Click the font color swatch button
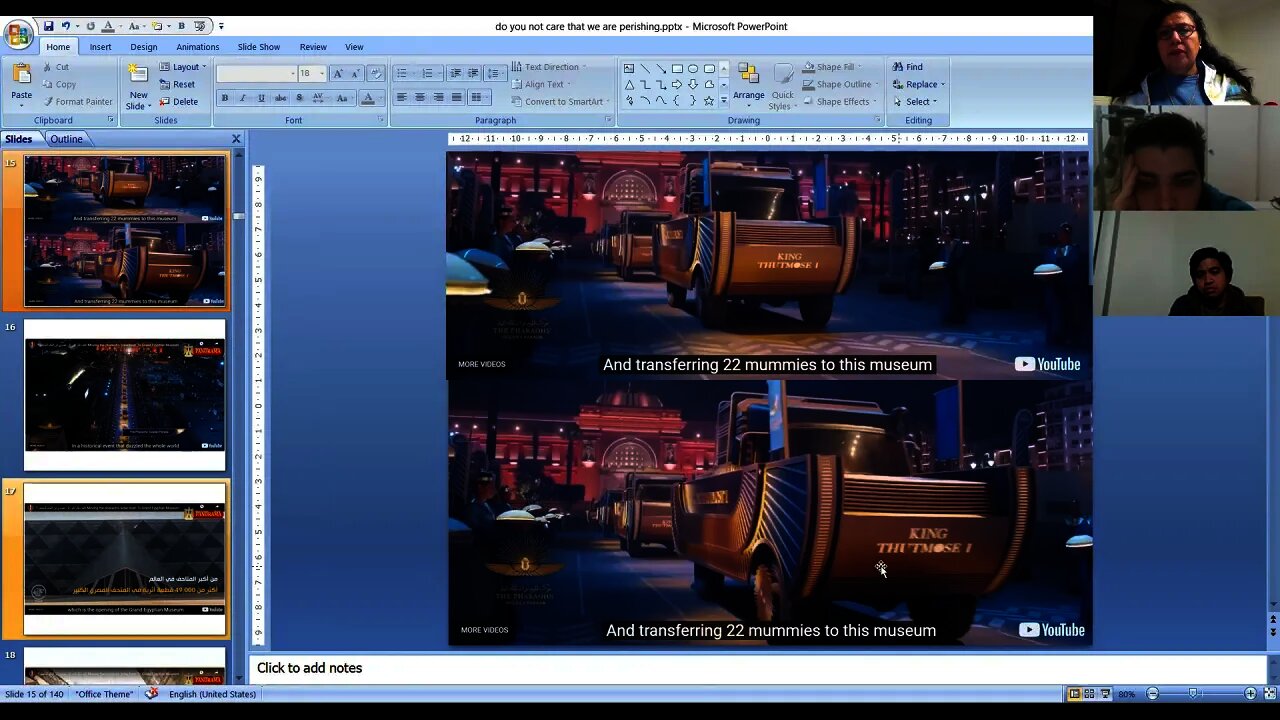 (368, 98)
